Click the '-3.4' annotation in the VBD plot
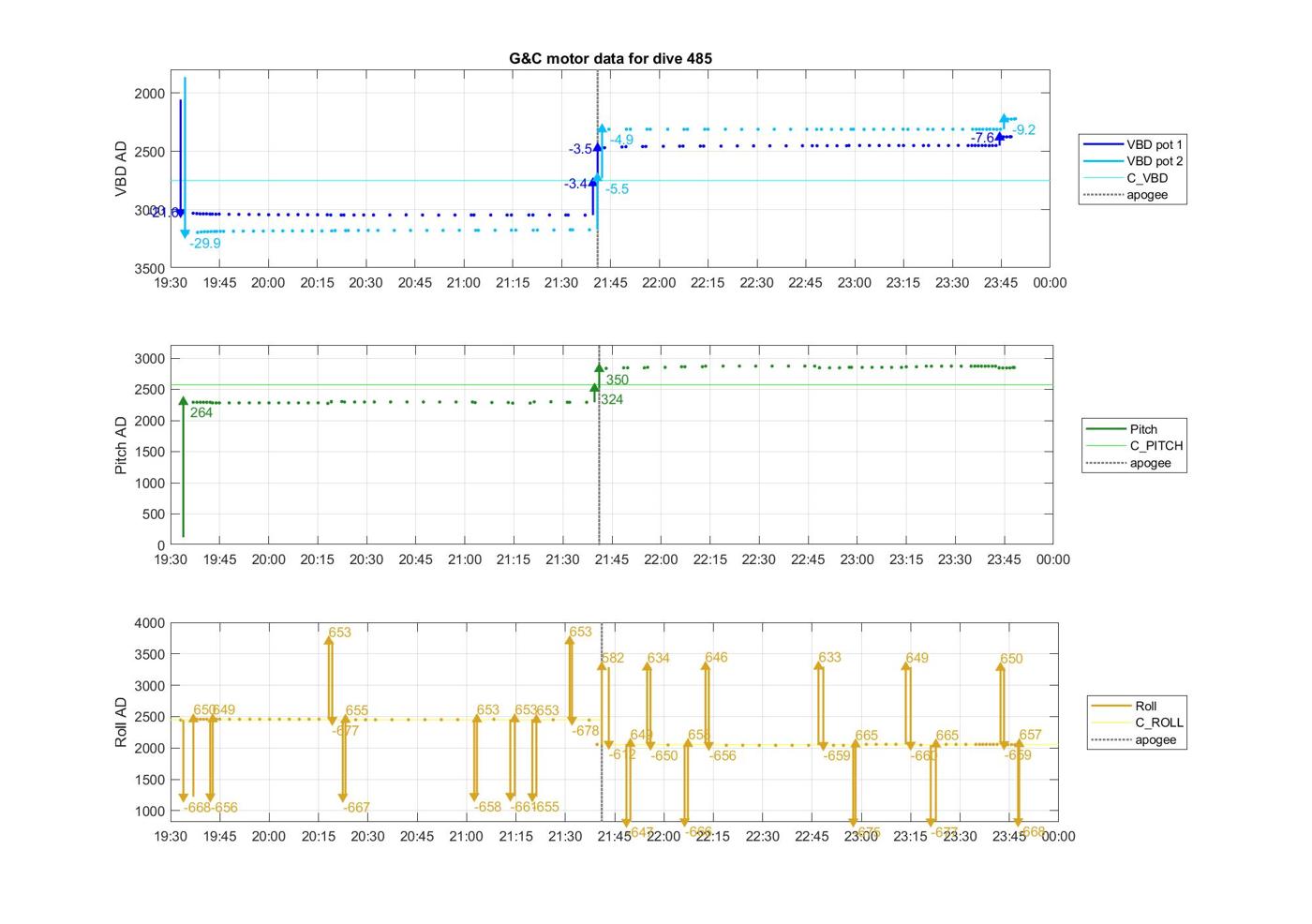The image size is (1312, 924). pyautogui.click(x=575, y=184)
